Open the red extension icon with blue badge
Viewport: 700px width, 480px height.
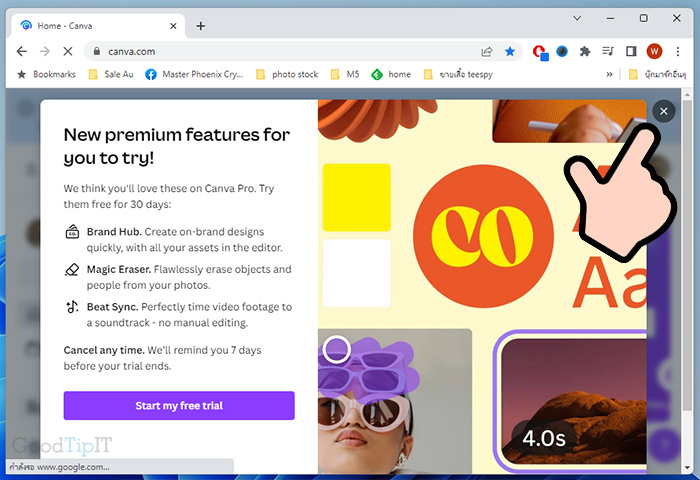[x=540, y=52]
